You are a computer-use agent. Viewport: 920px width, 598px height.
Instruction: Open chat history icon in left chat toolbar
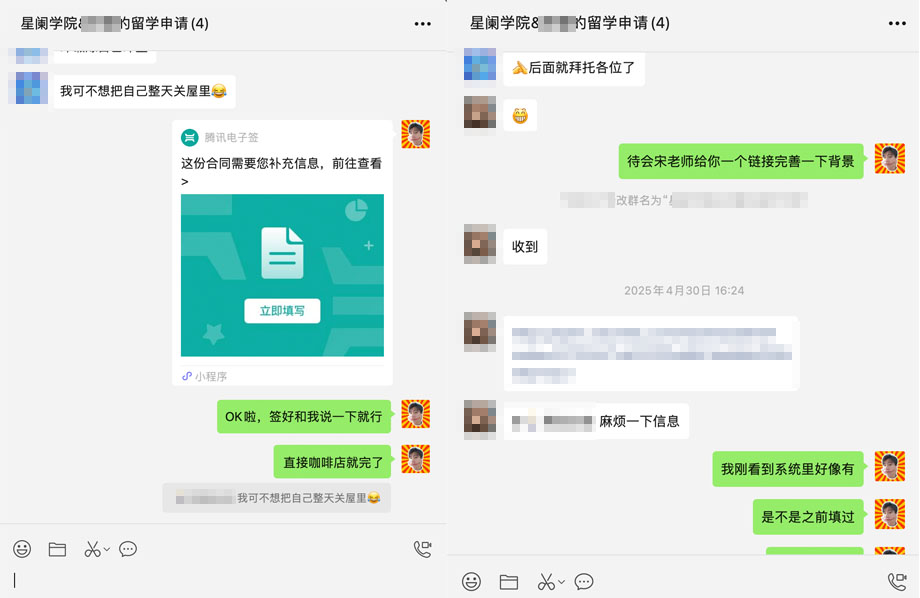coord(128,549)
